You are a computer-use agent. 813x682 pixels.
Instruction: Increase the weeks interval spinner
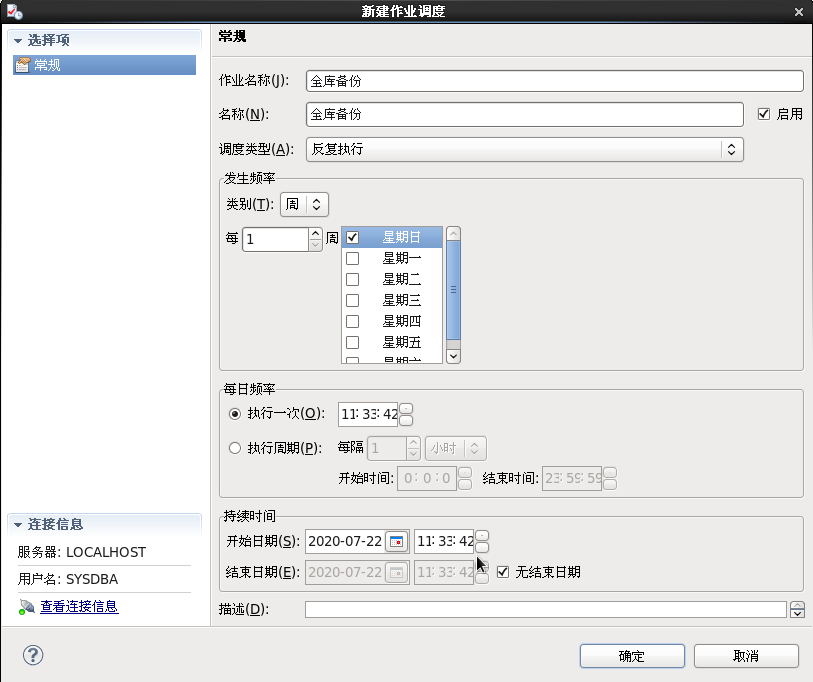click(x=315, y=233)
